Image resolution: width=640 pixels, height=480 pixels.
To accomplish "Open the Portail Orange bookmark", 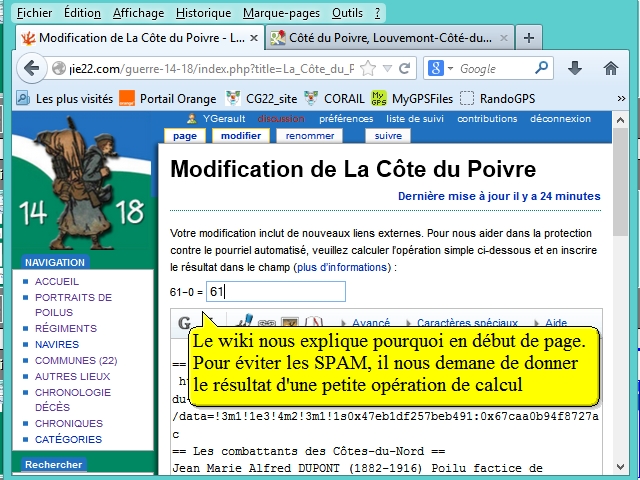I will click(168, 98).
